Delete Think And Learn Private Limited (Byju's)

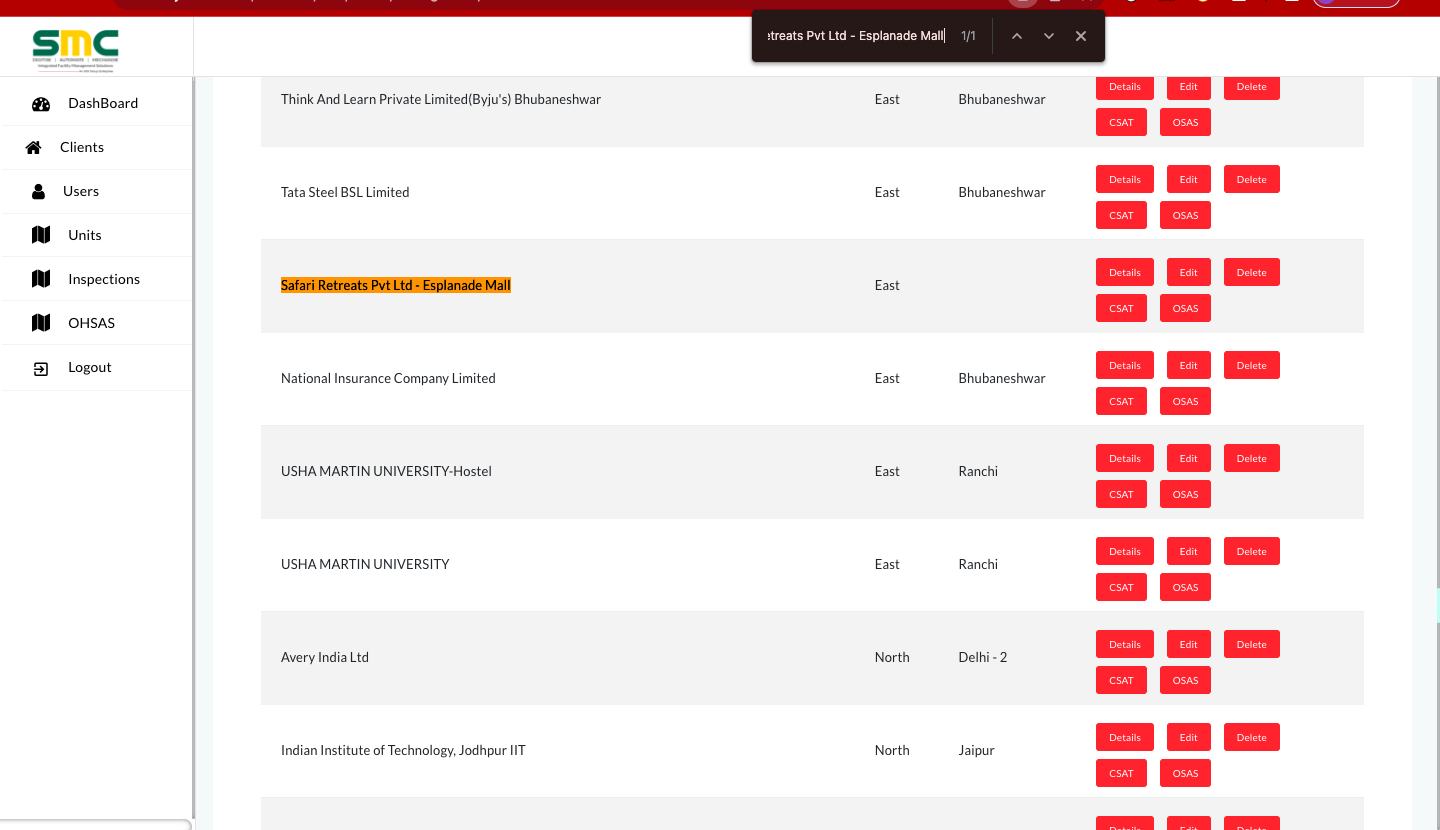point(1252,88)
